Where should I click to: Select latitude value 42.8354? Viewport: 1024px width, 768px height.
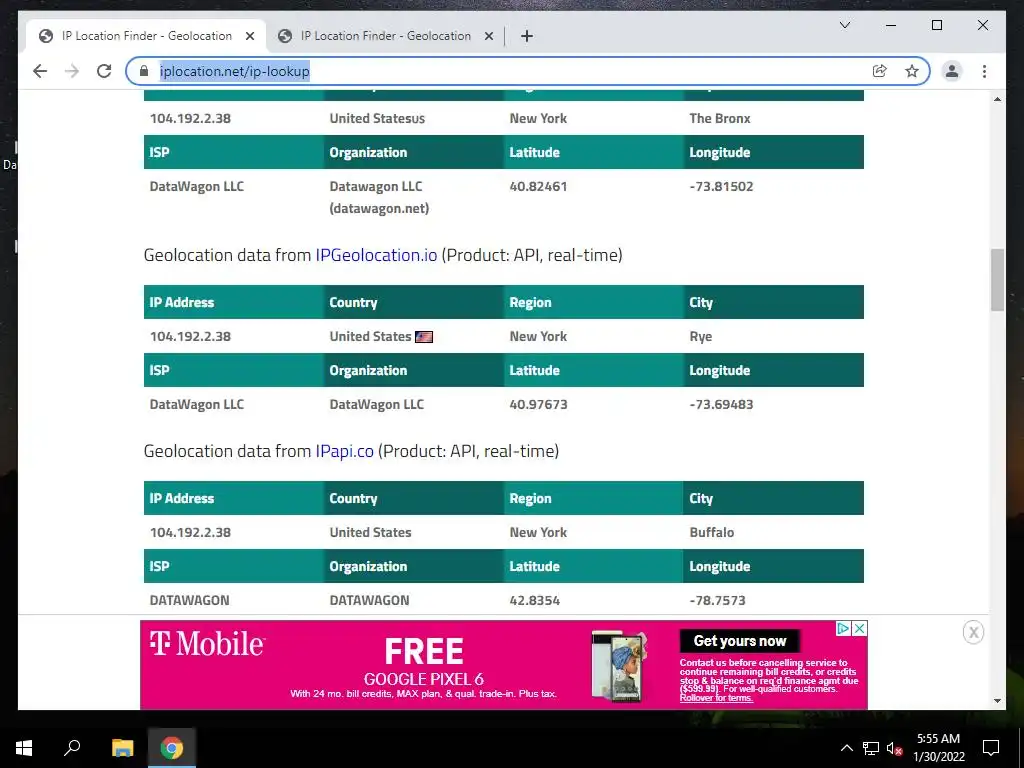tap(534, 600)
